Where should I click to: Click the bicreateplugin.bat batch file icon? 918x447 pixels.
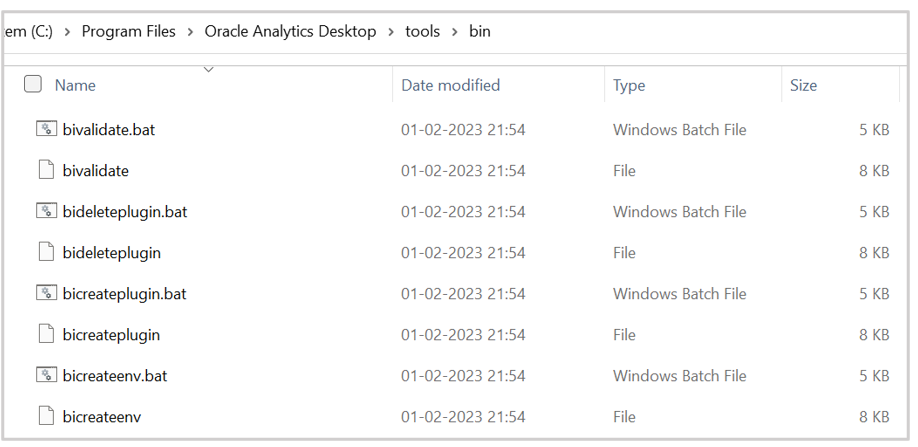46,293
